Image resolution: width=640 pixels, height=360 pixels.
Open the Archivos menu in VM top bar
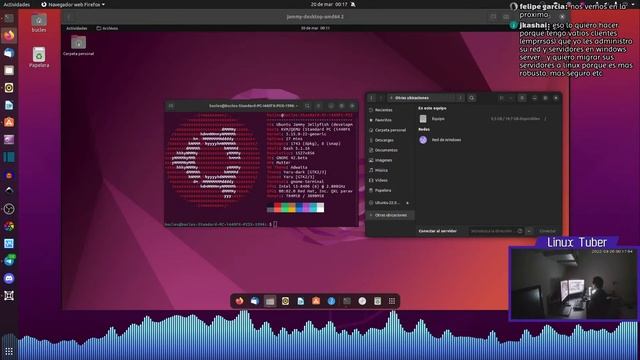click(x=107, y=28)
